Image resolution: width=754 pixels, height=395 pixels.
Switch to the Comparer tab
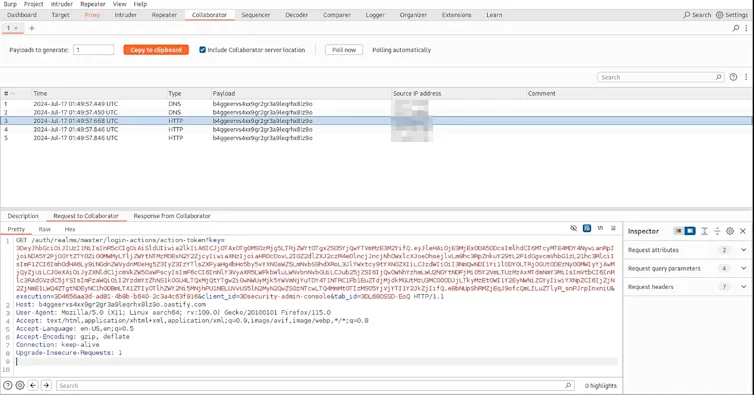[x=337, y=15]
